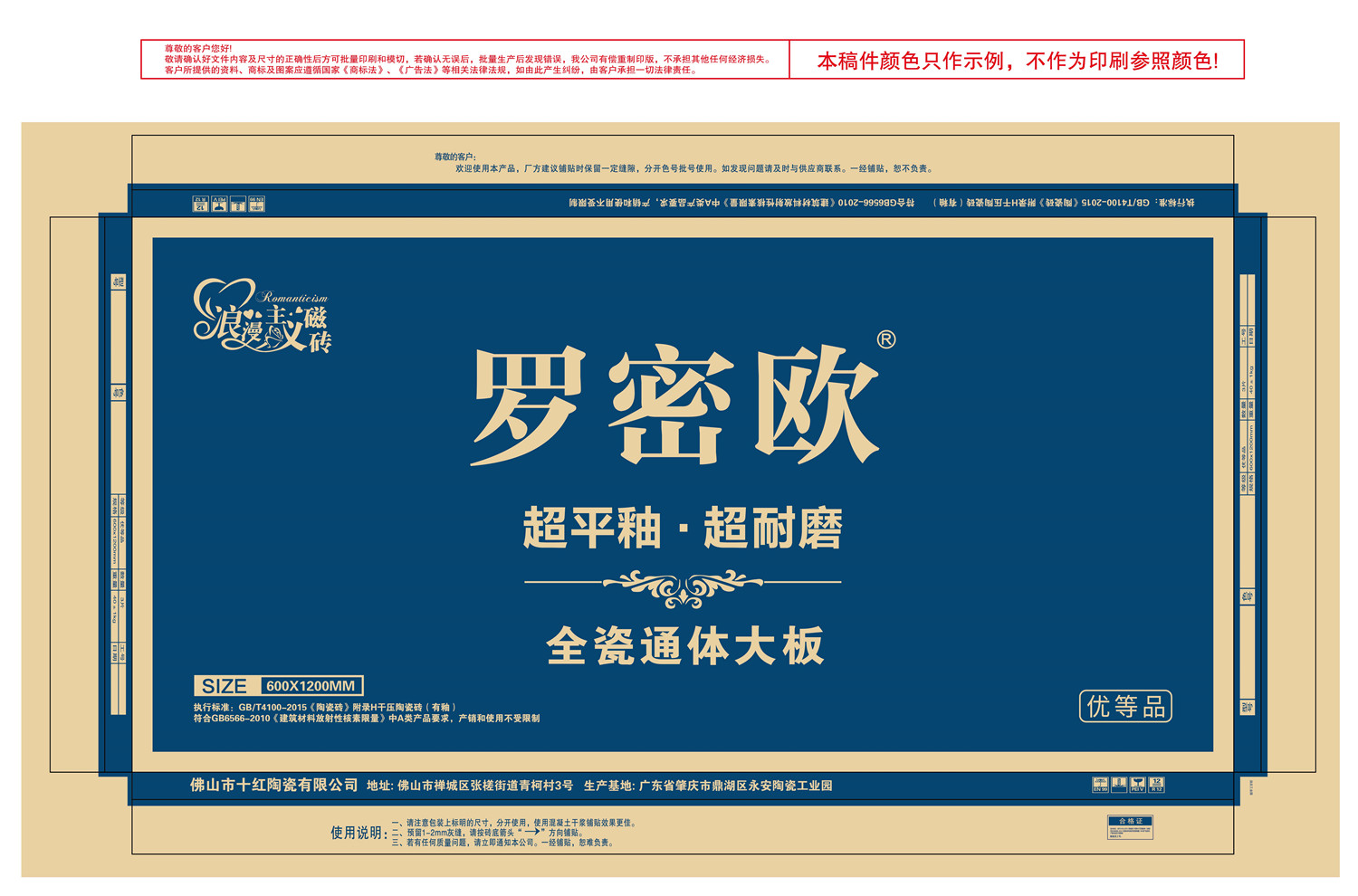Click the 使用说明 heading

359,833
